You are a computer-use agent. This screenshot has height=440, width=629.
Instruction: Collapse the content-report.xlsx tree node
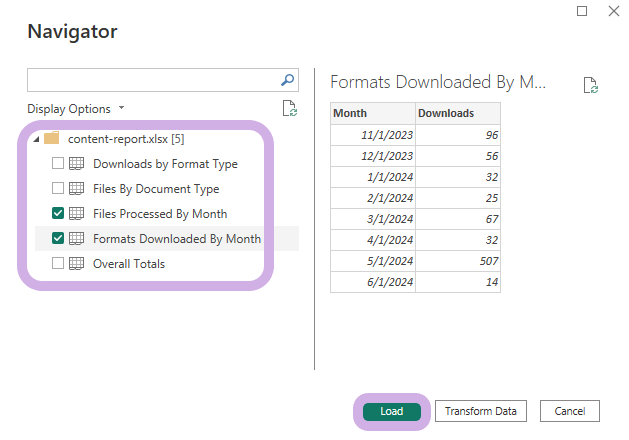pos(36,139)
